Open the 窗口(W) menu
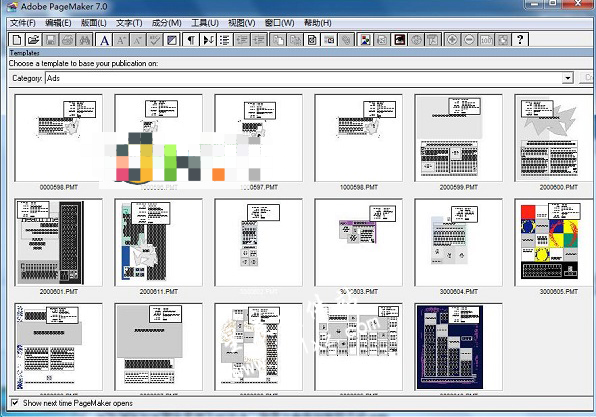The width and height of the screenshot is (596, 417). (x=279, y=23)
